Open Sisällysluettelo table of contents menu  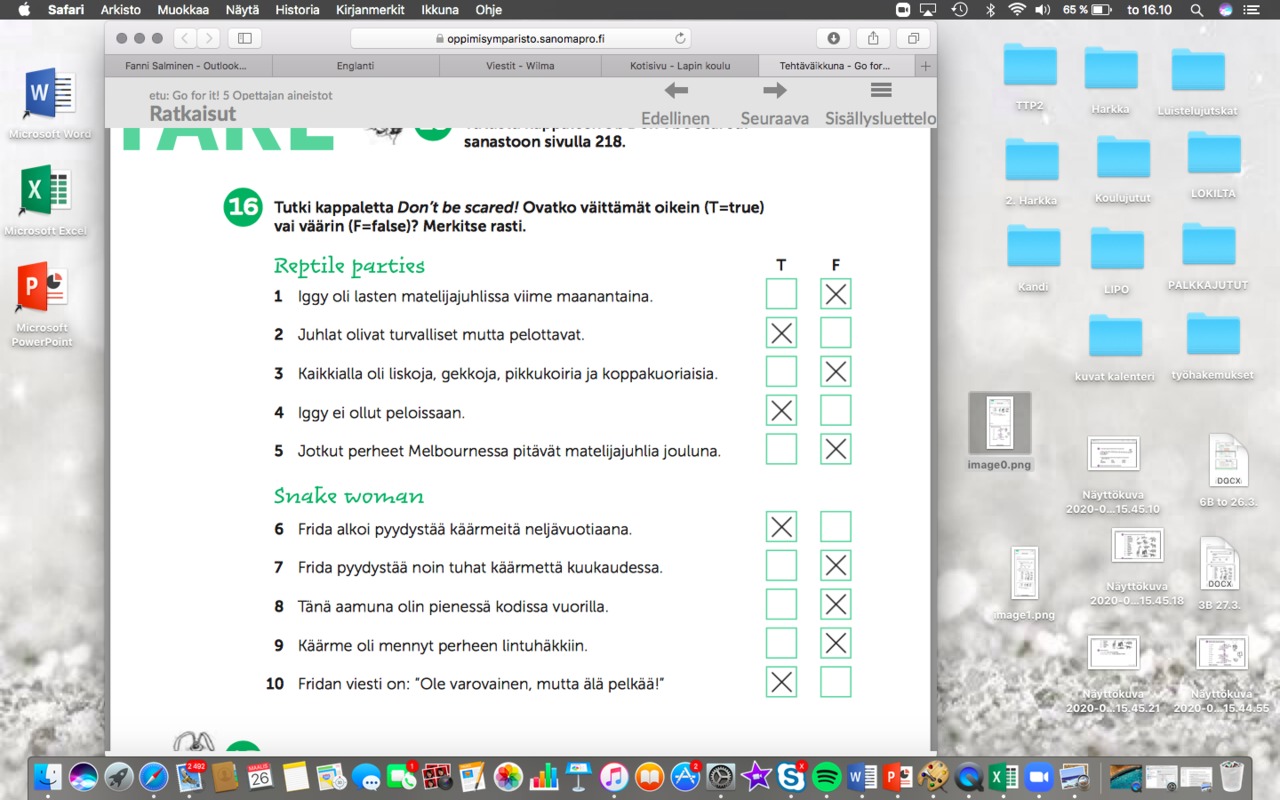[880, 91]
